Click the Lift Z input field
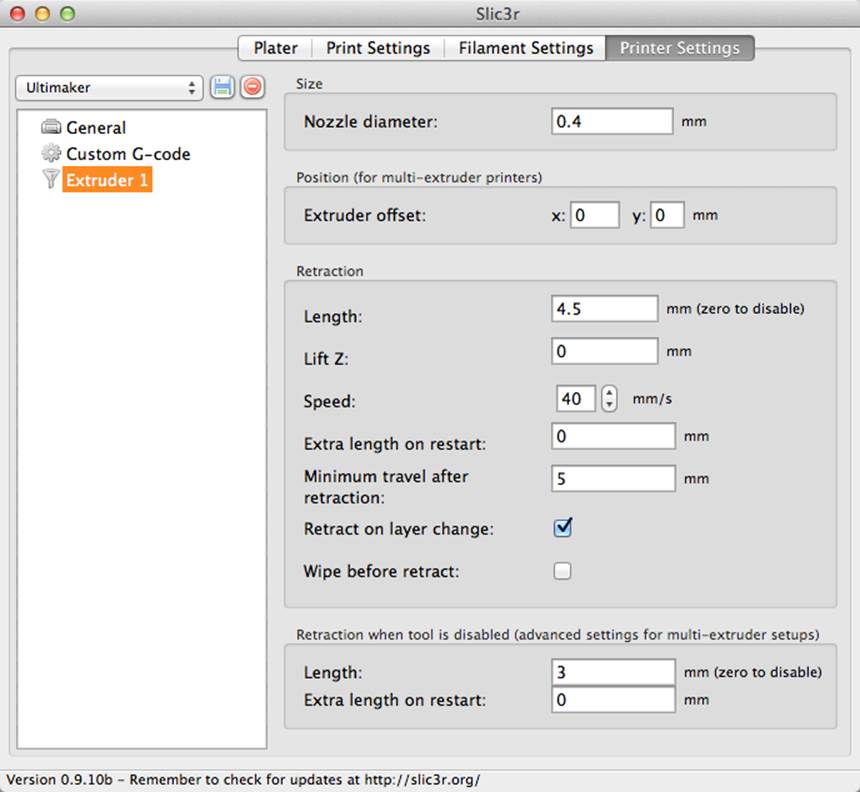This screenshot has height=792, width=860. coord(604,351)
